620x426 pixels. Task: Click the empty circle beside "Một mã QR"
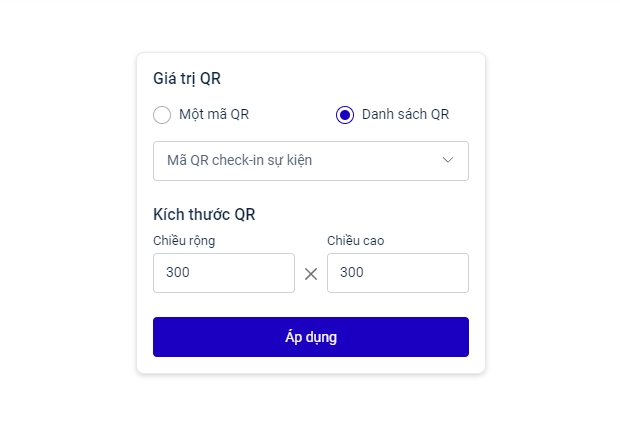tap(162, 115)
